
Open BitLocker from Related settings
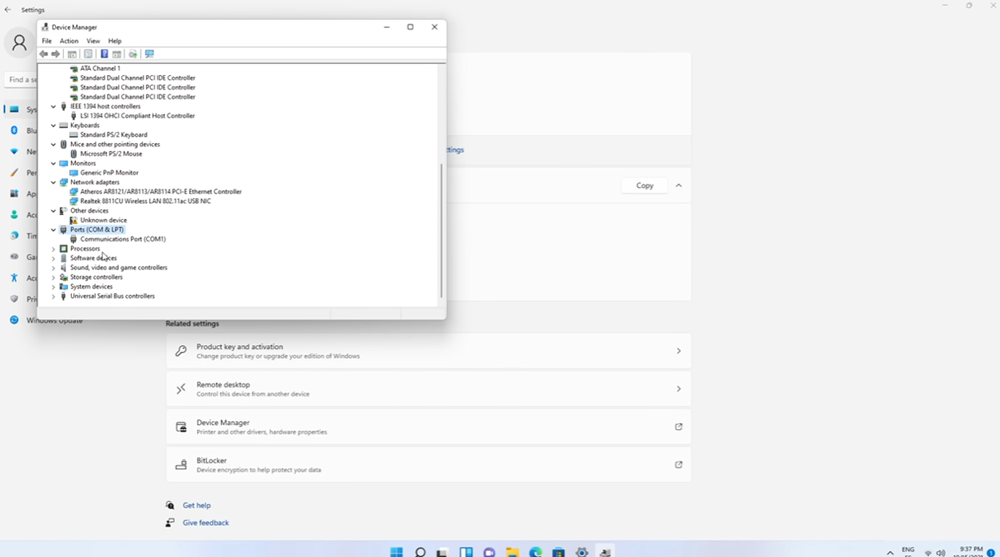coord(429,464)
